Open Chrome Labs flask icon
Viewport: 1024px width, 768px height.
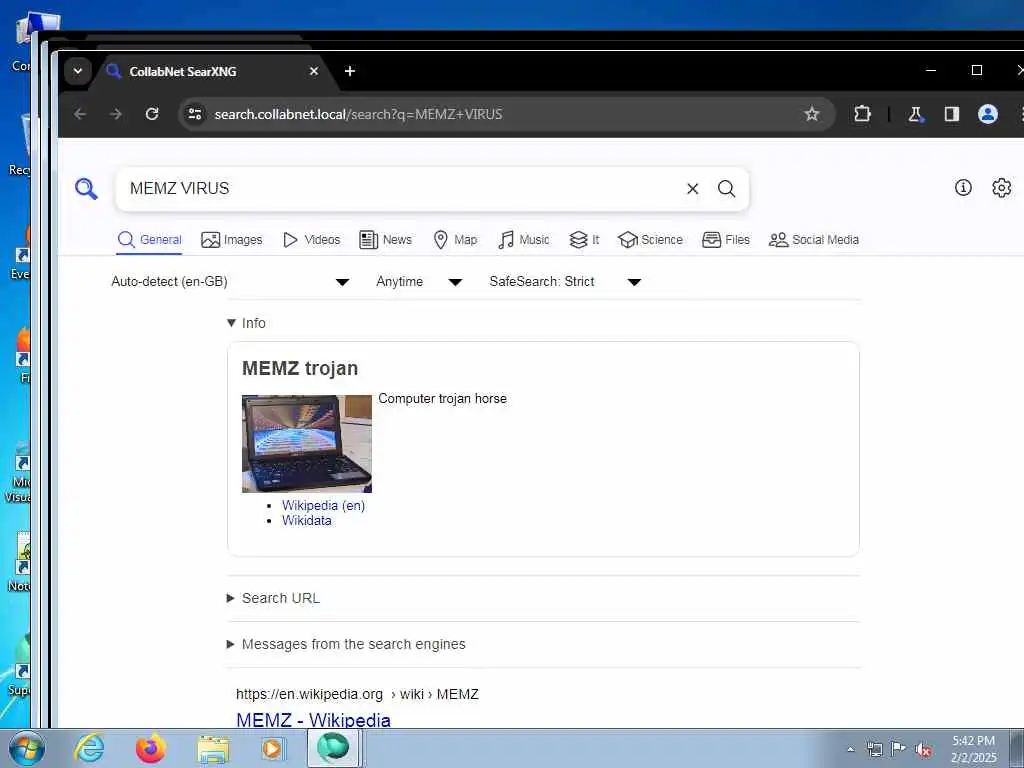tap(916, 114)
